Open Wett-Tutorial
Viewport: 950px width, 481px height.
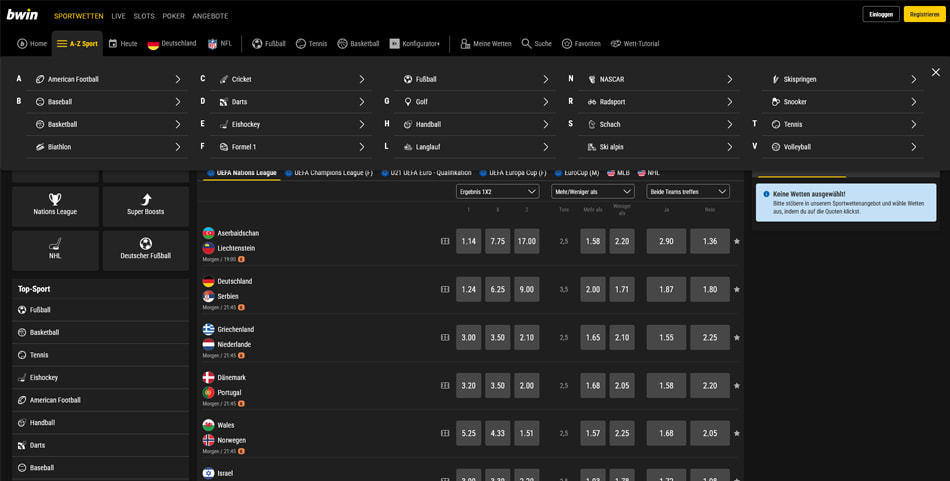634,44
